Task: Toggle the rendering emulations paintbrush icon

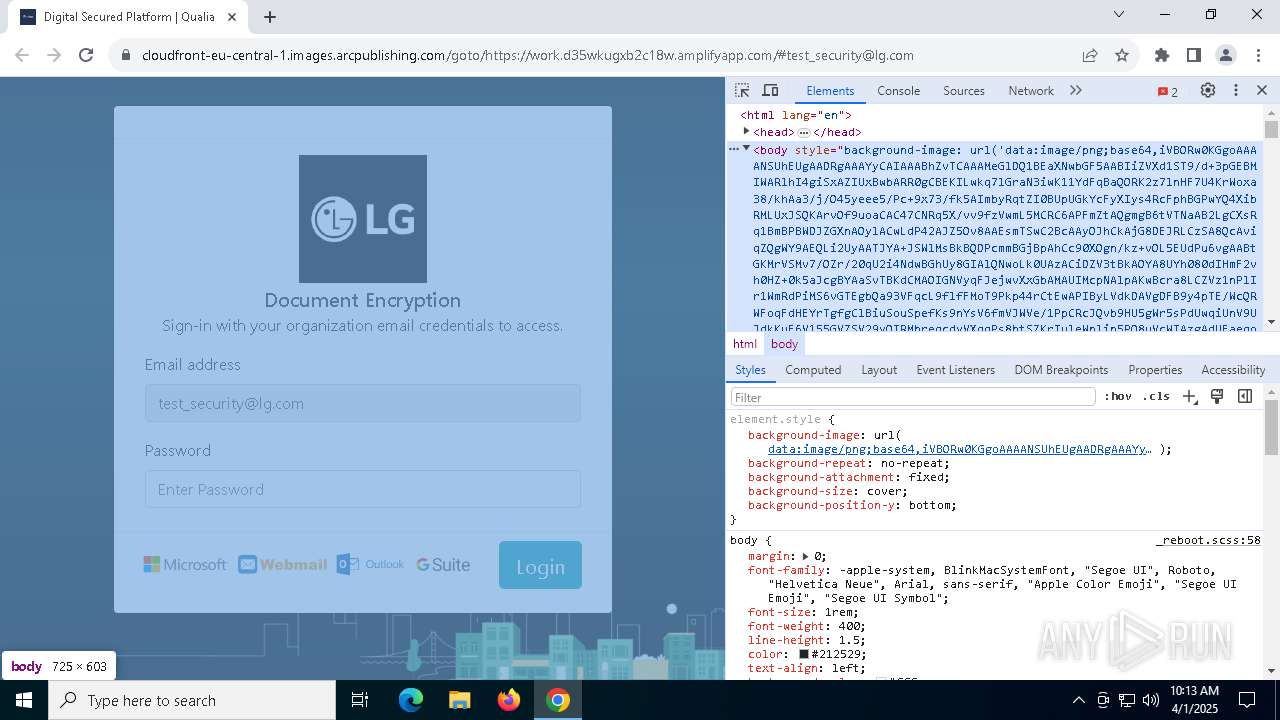Action: pos(1217,397)
